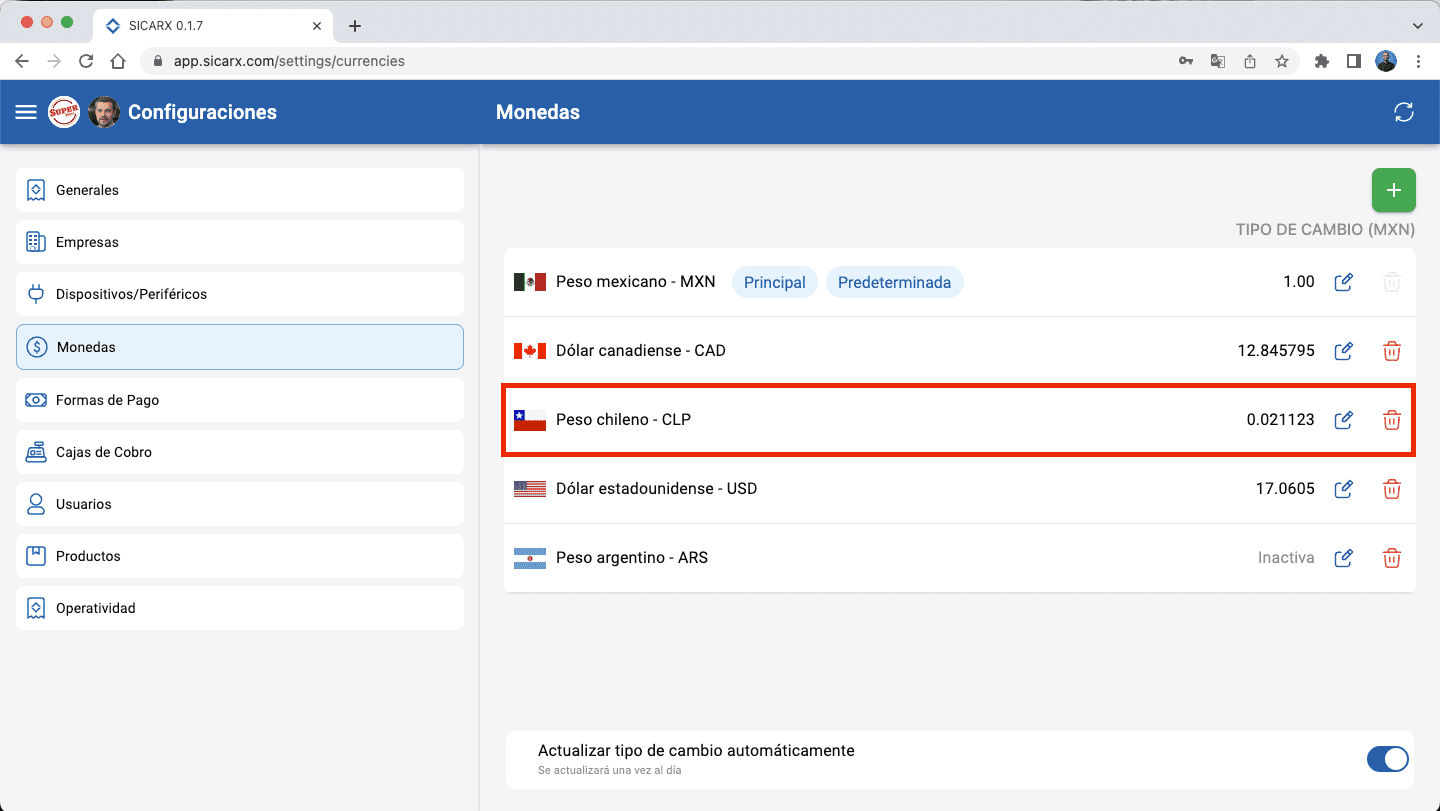Disable automatic exchange rate updates
Screen dimensions: 1440x811
click(x=1388, y=759)
